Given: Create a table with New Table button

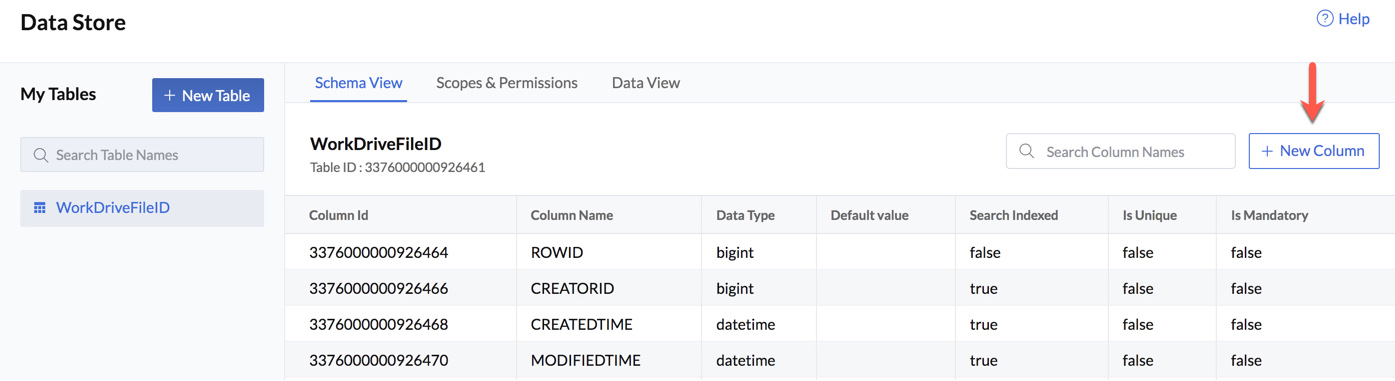Looking at the screenshot, I should pyautogui.click(x=208, y=95).
